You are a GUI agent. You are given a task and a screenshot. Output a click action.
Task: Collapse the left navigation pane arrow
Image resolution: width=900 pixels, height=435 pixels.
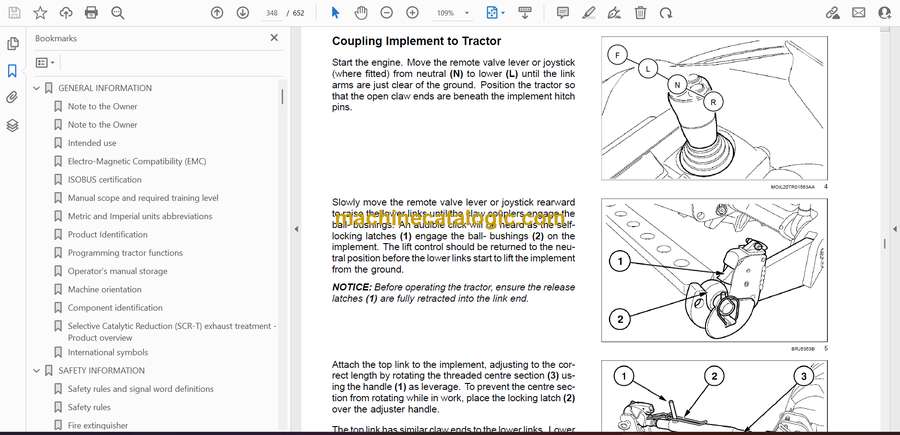tap(296, 229)
